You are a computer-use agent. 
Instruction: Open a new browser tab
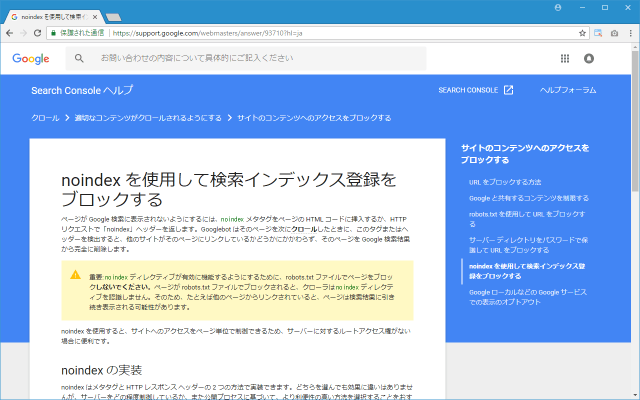pos(114,16)
